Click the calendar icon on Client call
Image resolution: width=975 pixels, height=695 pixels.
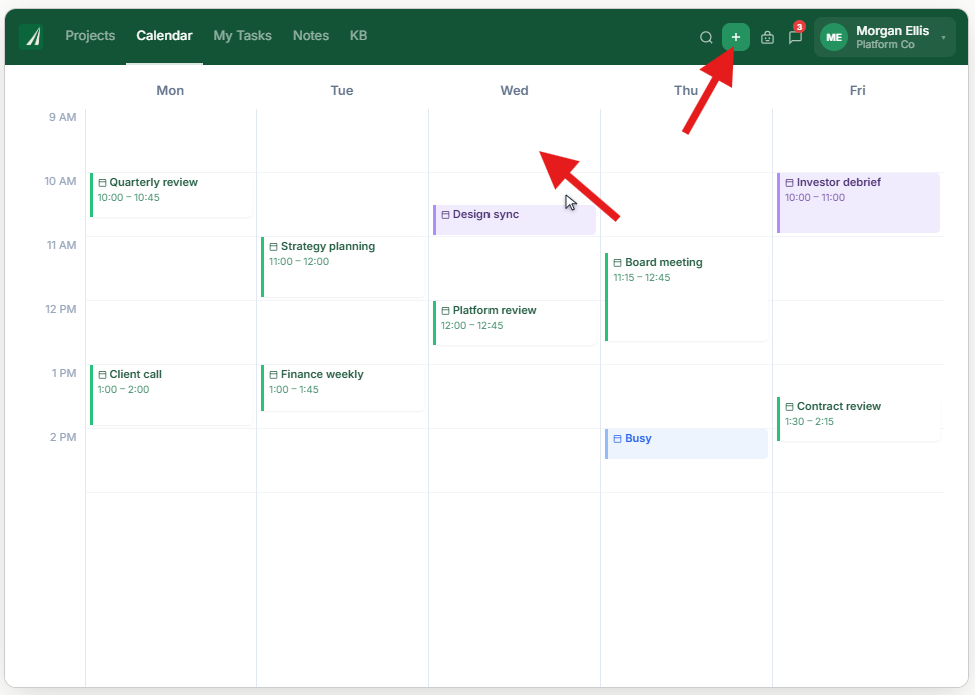102,375
